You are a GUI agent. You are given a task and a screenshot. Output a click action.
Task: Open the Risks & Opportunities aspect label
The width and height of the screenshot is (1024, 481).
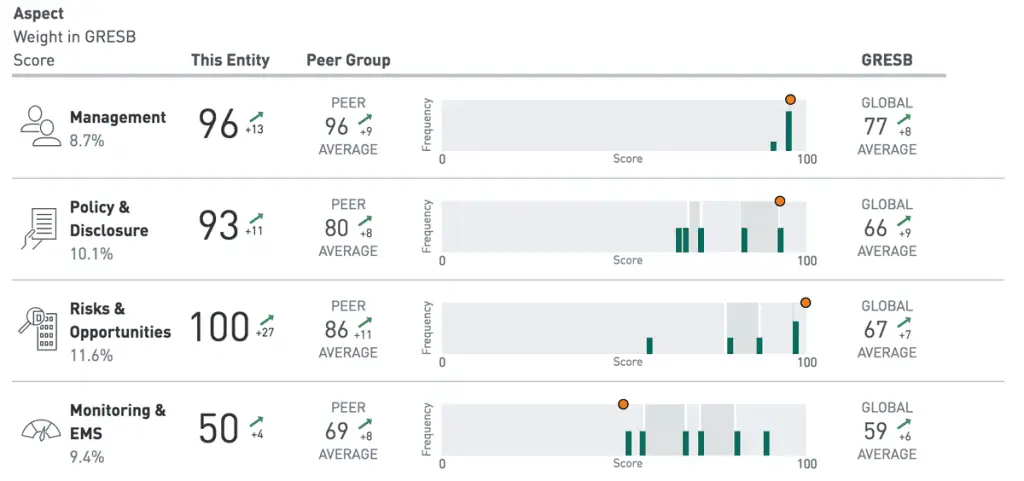tap(120, 320)
